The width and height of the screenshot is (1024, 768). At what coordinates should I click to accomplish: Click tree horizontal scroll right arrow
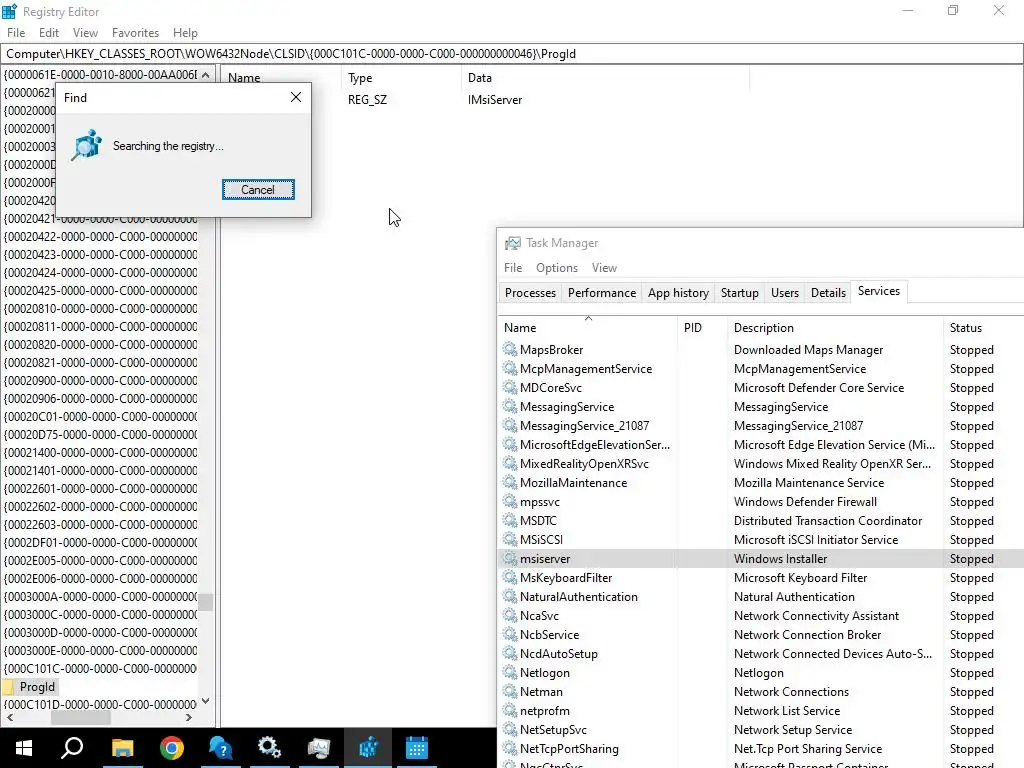tap(189, 718)
